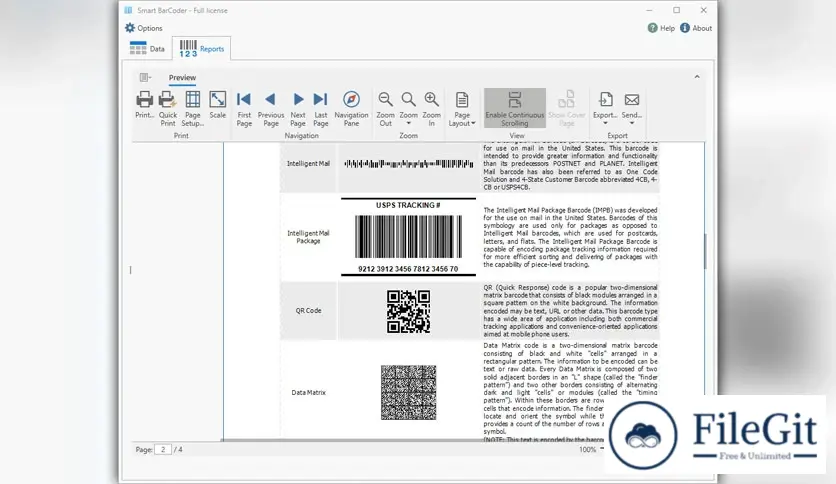836x484 pixels.
Task: Open the Navigation Pane
Action: pos(351,108)
